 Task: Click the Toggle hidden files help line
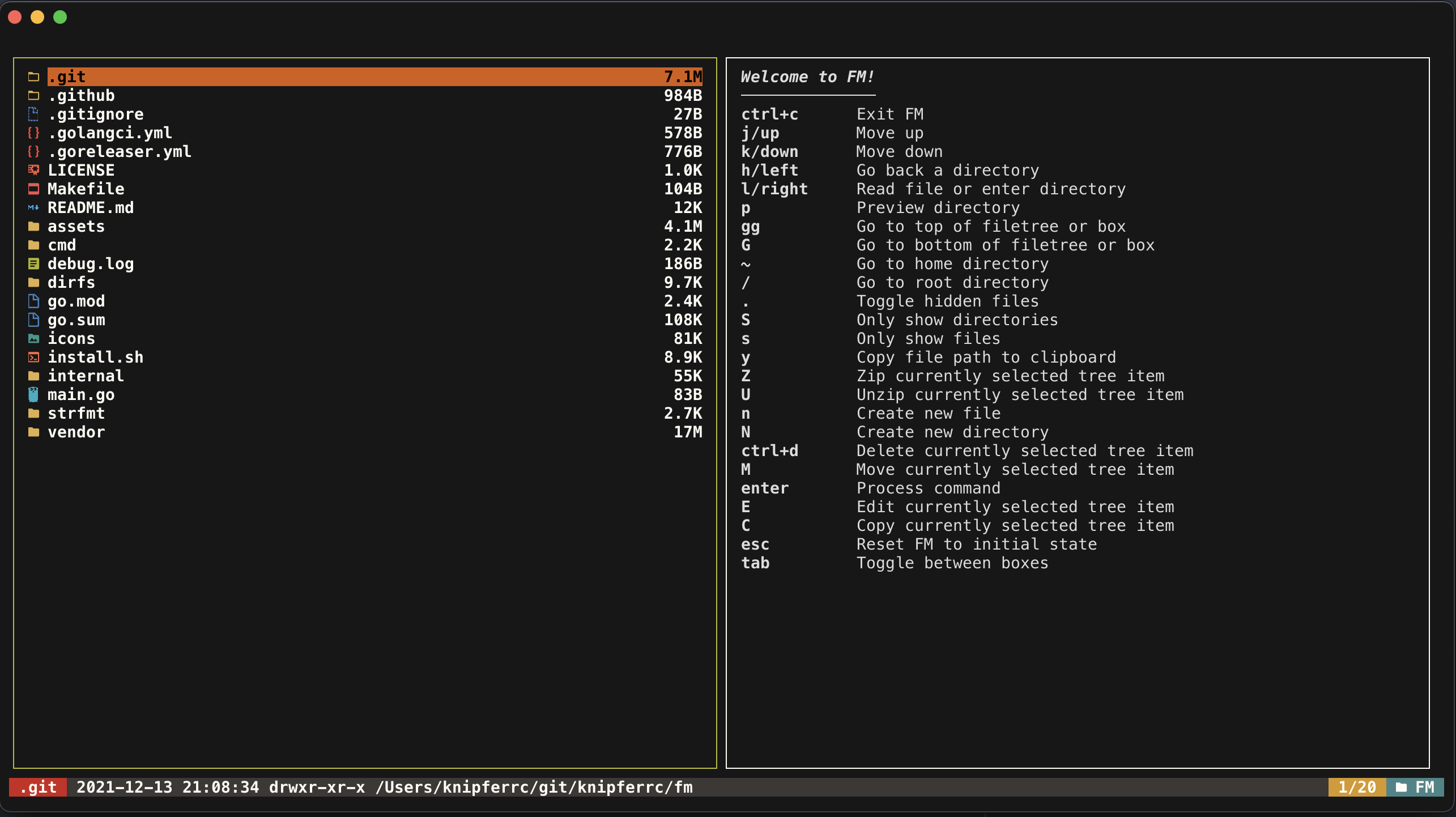(947, 301)
